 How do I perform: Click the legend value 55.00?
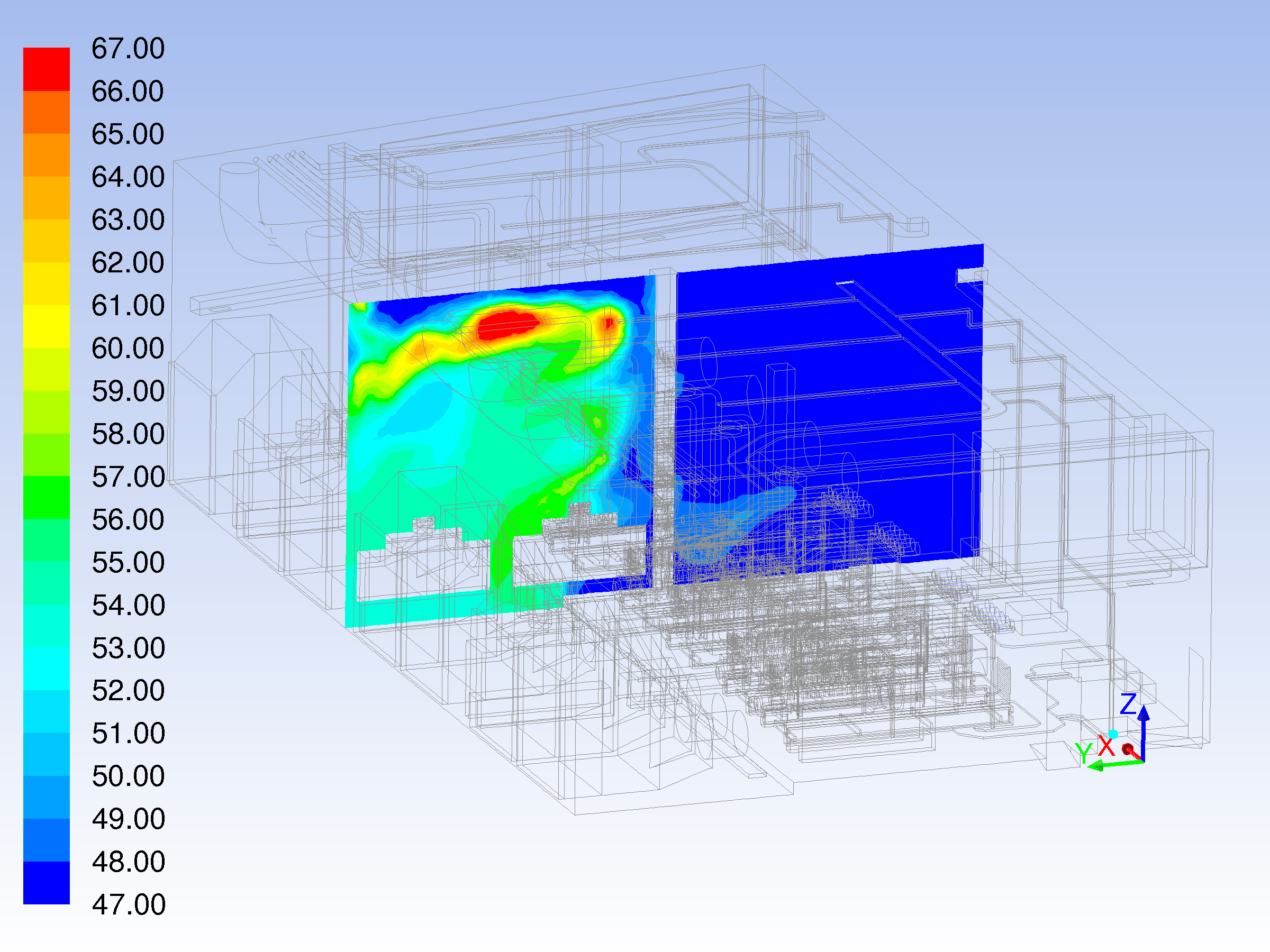tap(128, 562)
